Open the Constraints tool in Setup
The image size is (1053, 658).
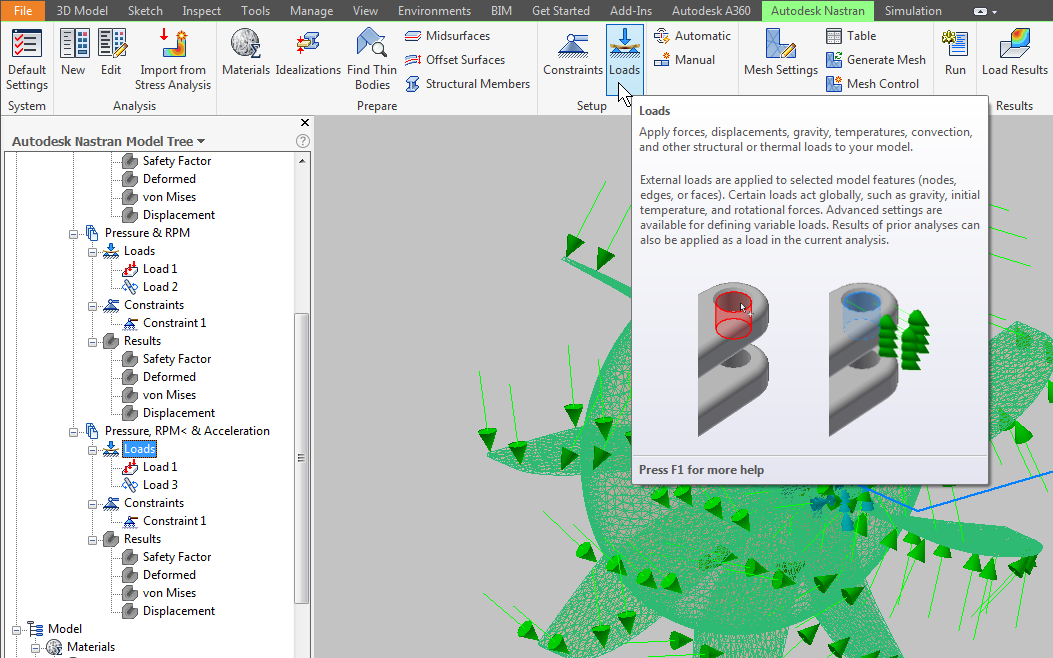click(573, 52)
